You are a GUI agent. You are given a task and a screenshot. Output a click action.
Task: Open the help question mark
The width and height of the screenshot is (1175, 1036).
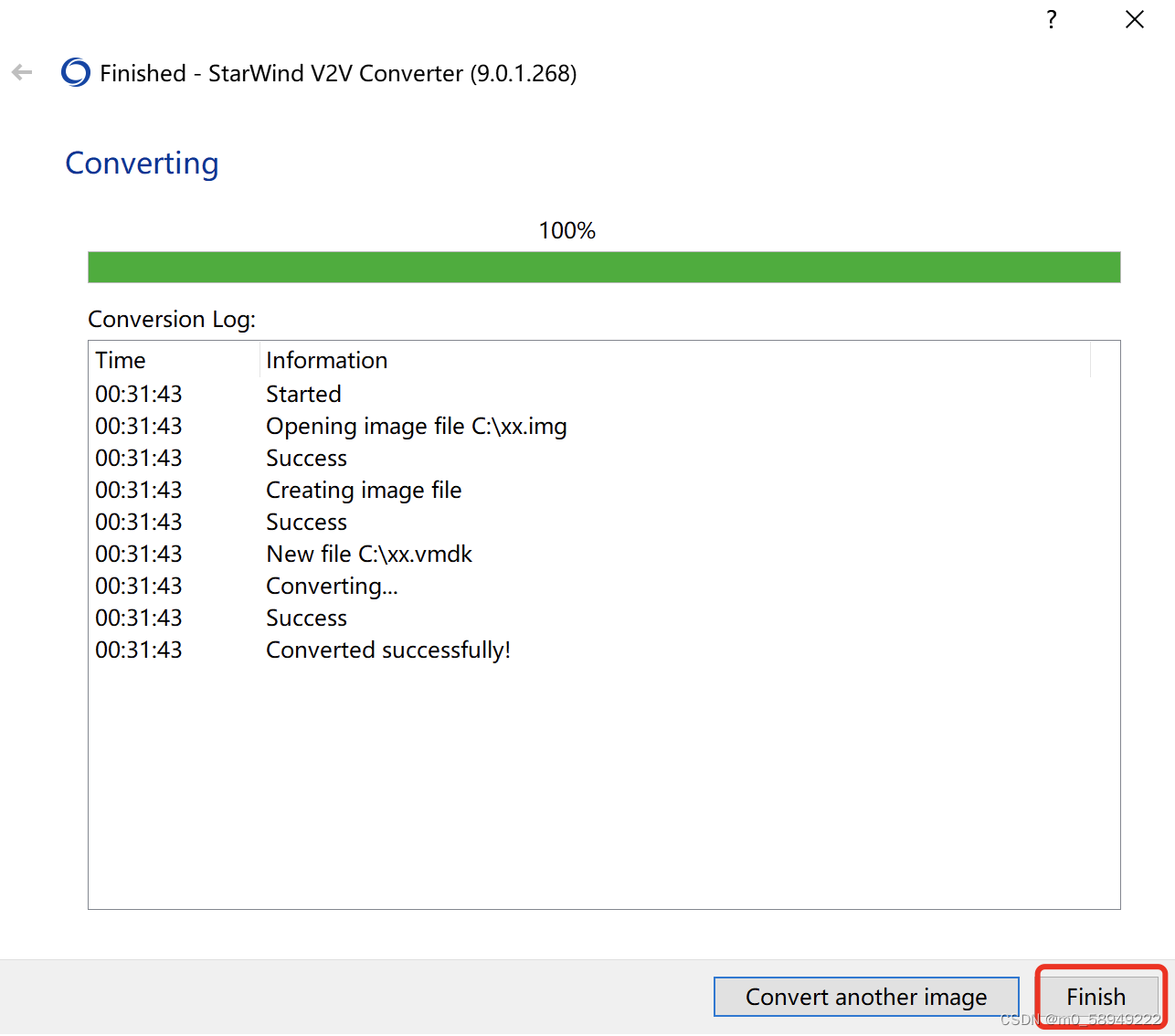pyautogui.click(x=1052, y=19)
